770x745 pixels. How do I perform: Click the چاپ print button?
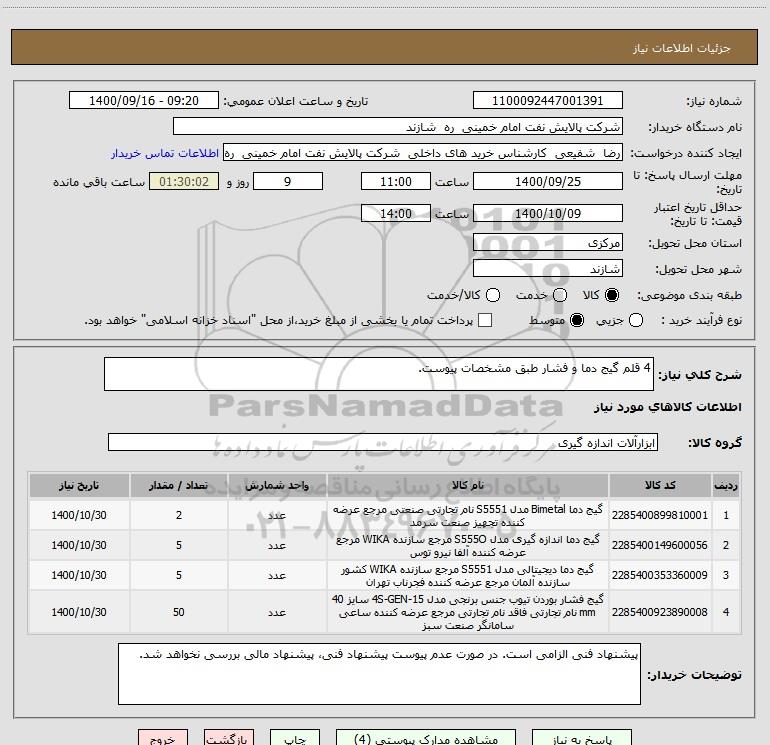pos(295,738)
